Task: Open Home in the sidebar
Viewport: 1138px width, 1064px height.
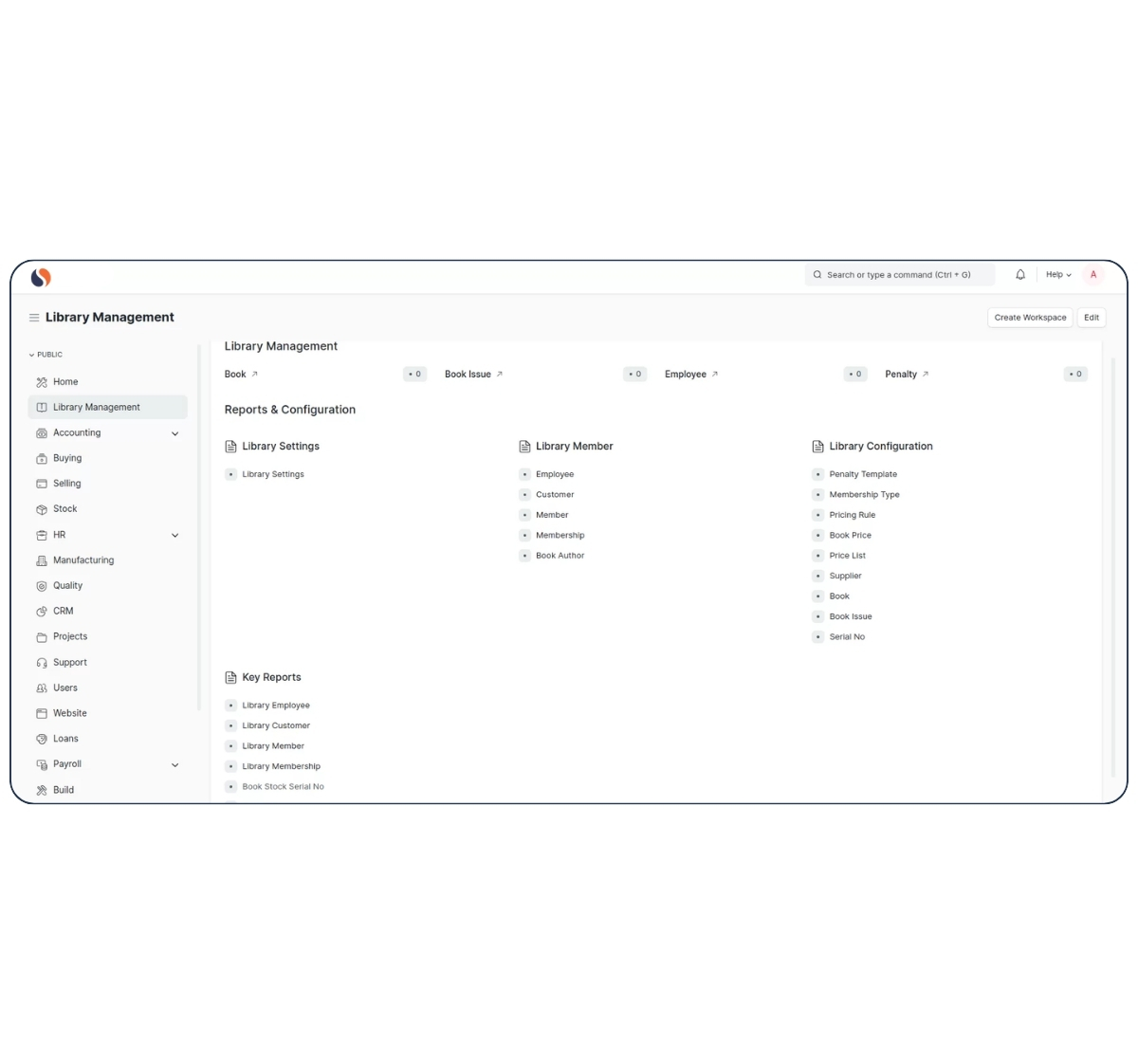Action: (65, 382)
